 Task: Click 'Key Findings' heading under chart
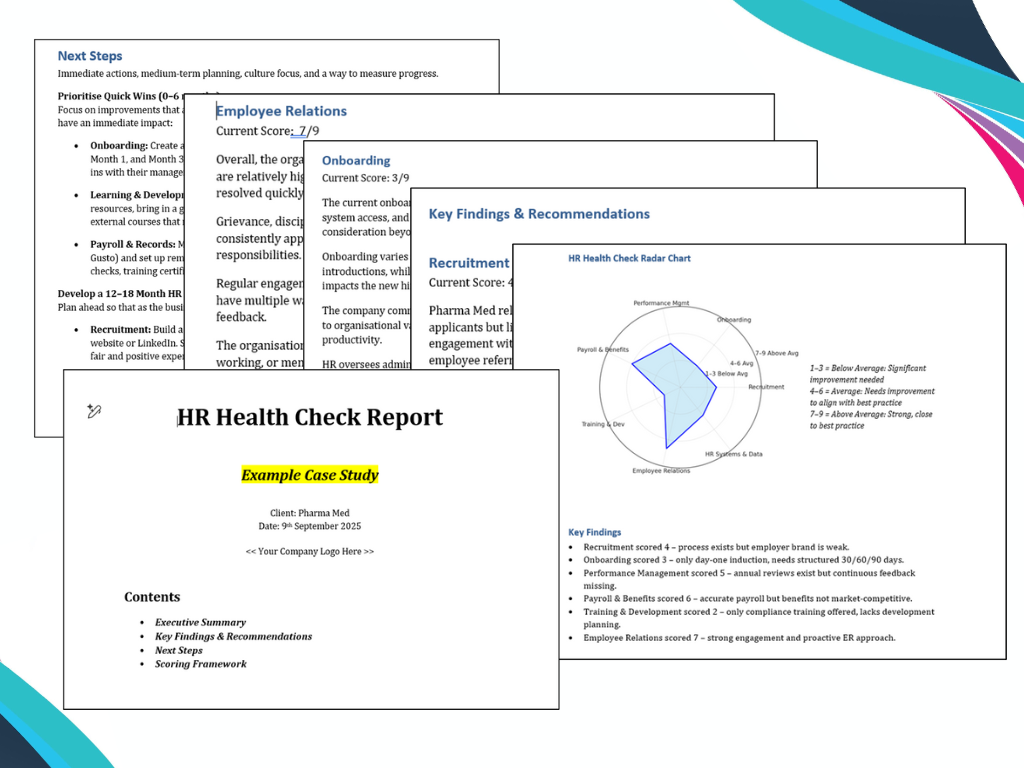(x=594, y=532)
